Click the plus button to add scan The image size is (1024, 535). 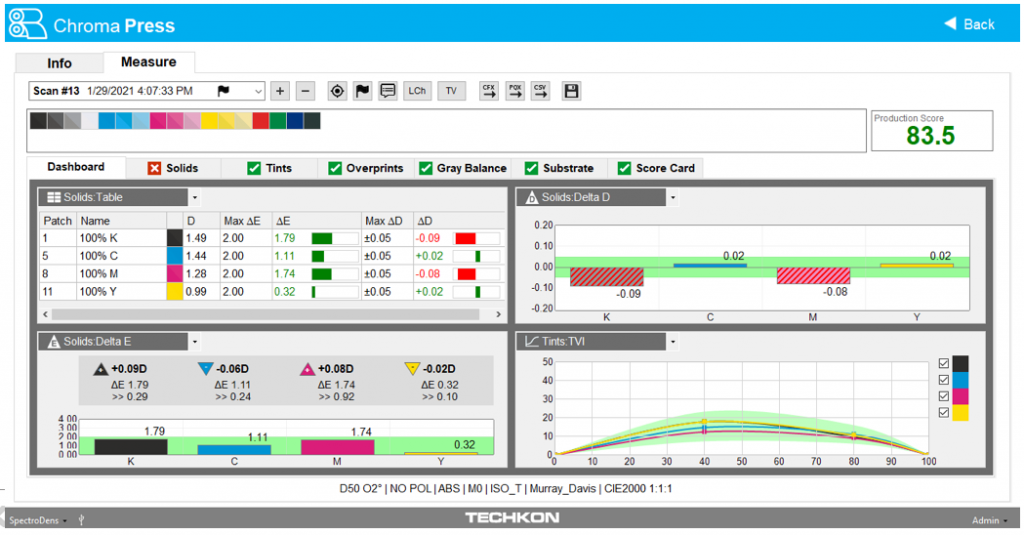point(280,91)
